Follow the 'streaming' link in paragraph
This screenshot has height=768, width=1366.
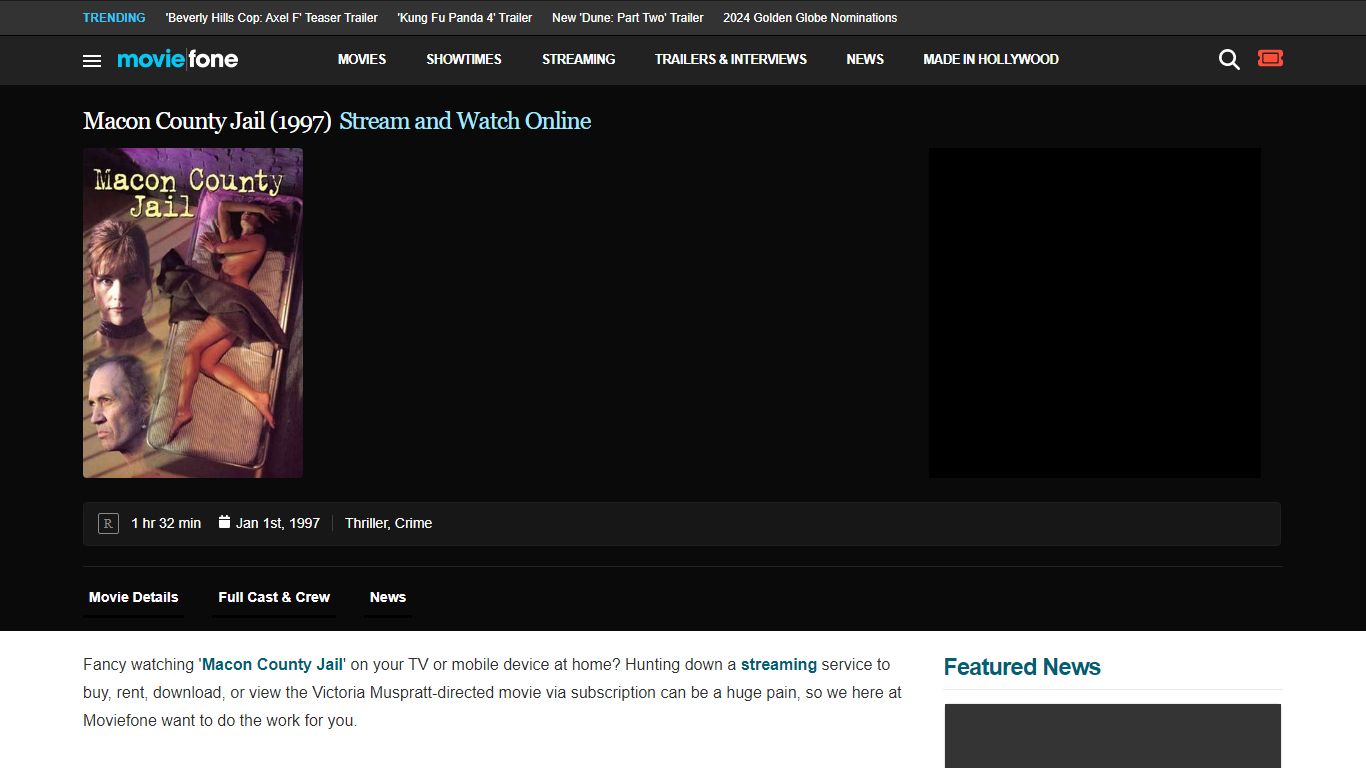(x=779, y=664)
